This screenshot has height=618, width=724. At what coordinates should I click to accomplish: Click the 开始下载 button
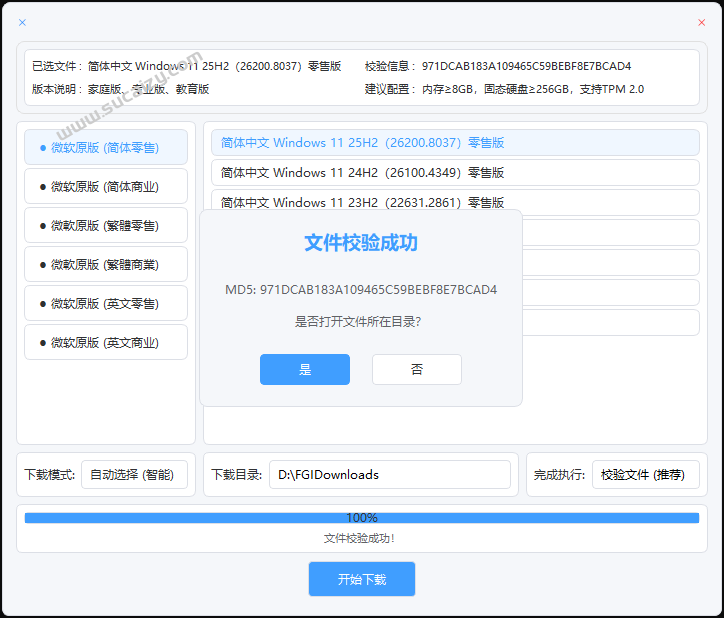click(362, 579)
